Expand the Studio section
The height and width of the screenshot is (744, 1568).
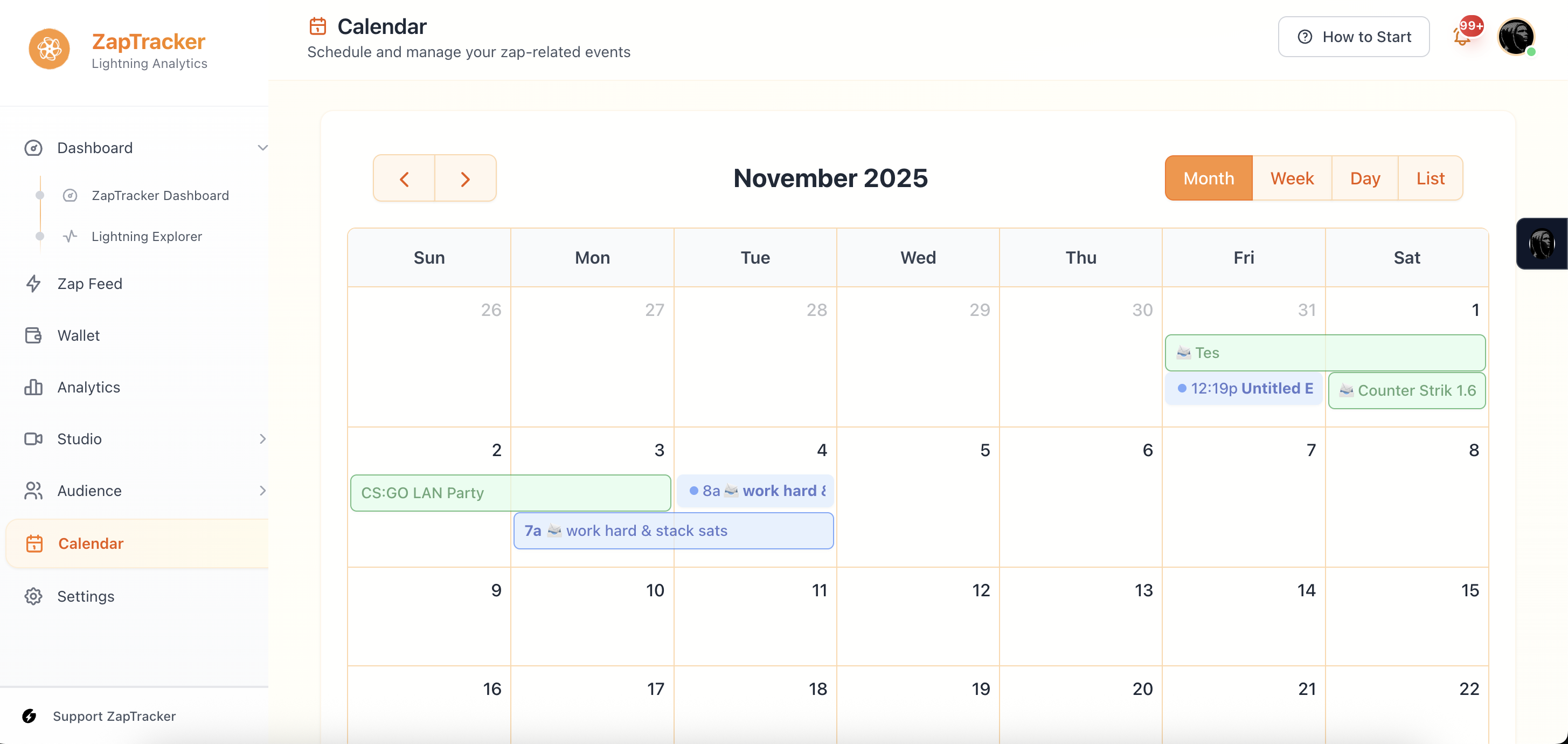(x=262, y=439)
